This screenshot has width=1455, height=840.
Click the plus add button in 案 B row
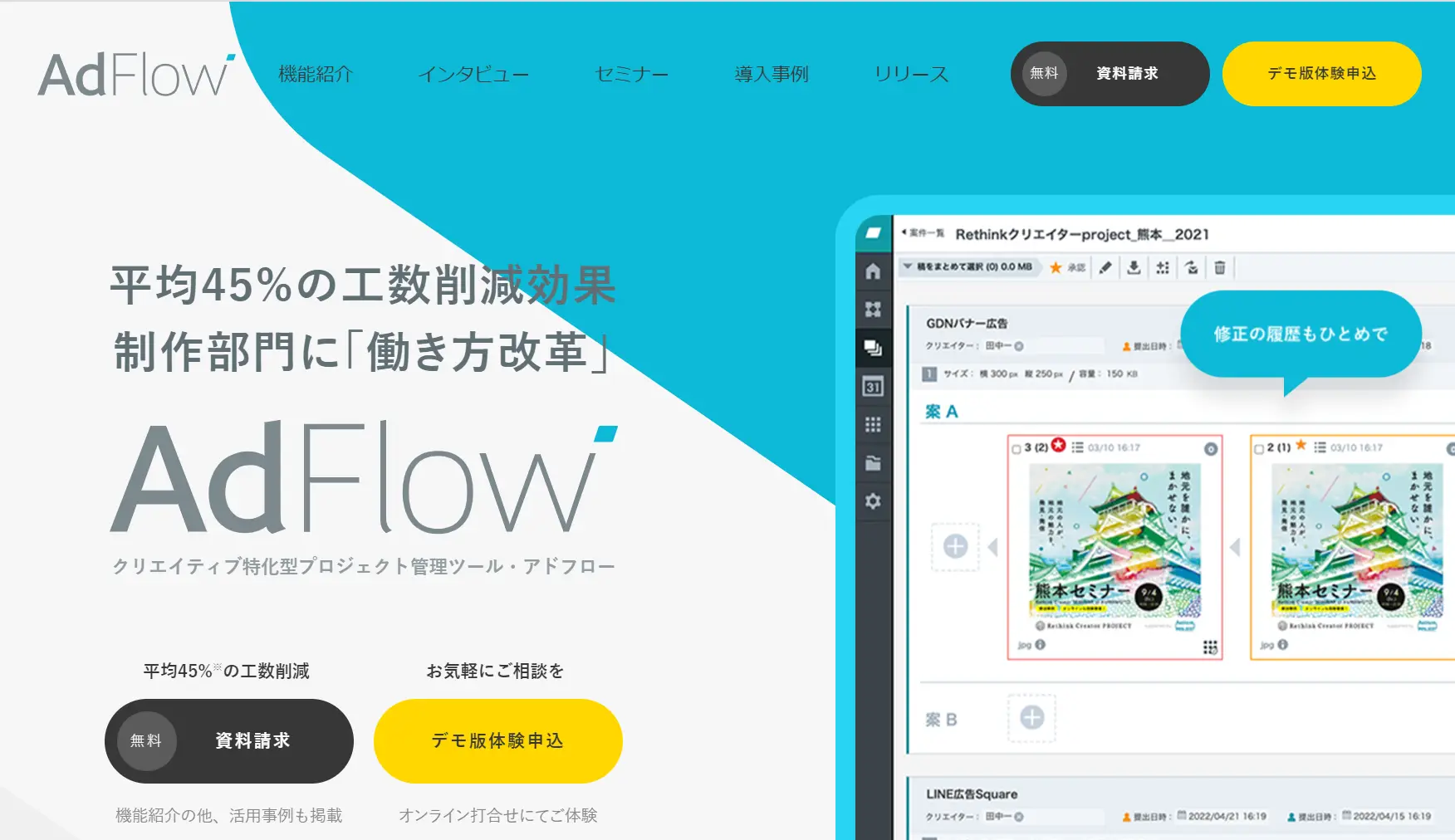tap(1032, 717)
